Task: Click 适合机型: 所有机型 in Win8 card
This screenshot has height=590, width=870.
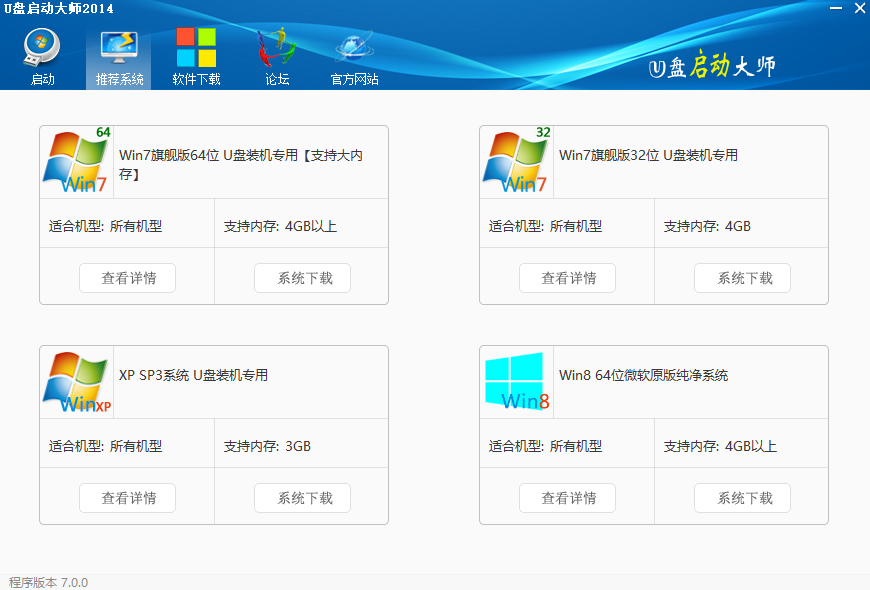Action: click(545, 446)
